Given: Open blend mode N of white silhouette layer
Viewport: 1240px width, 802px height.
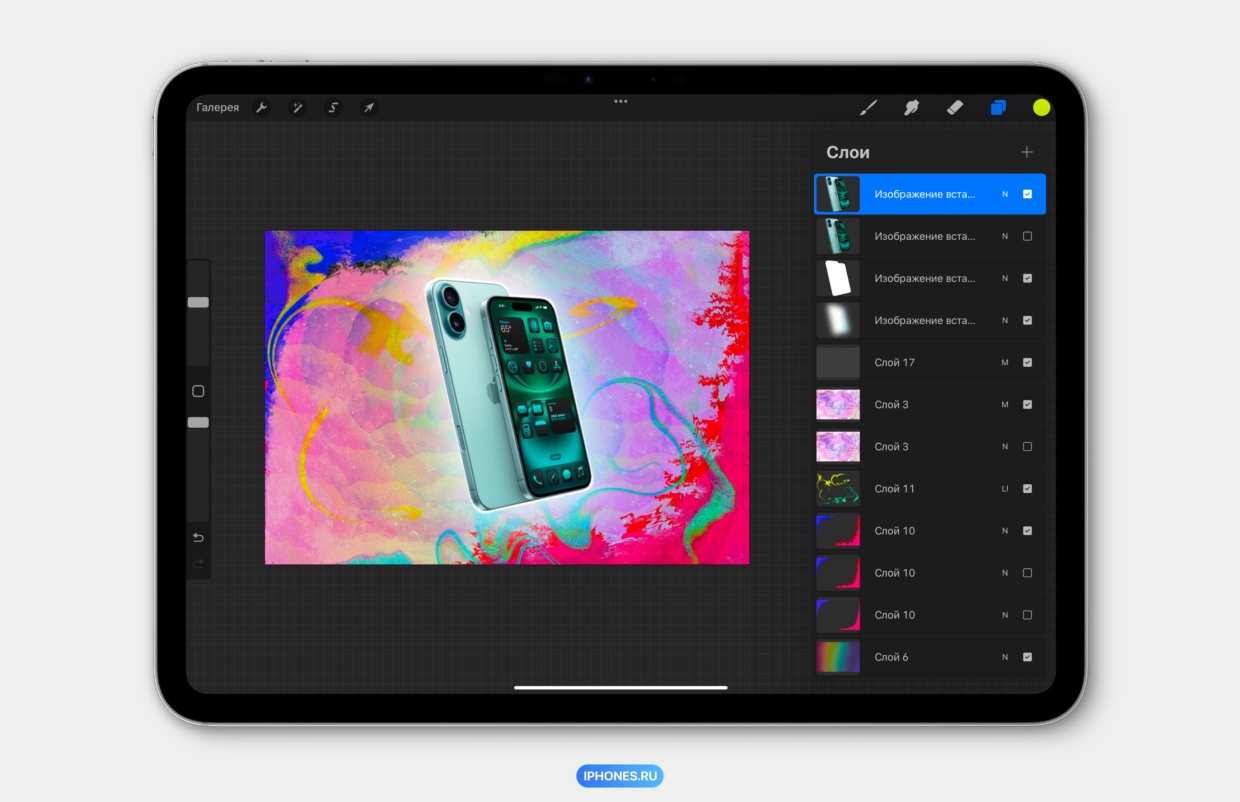Looking at the screenshot, I should click(x=1005, y=278).
